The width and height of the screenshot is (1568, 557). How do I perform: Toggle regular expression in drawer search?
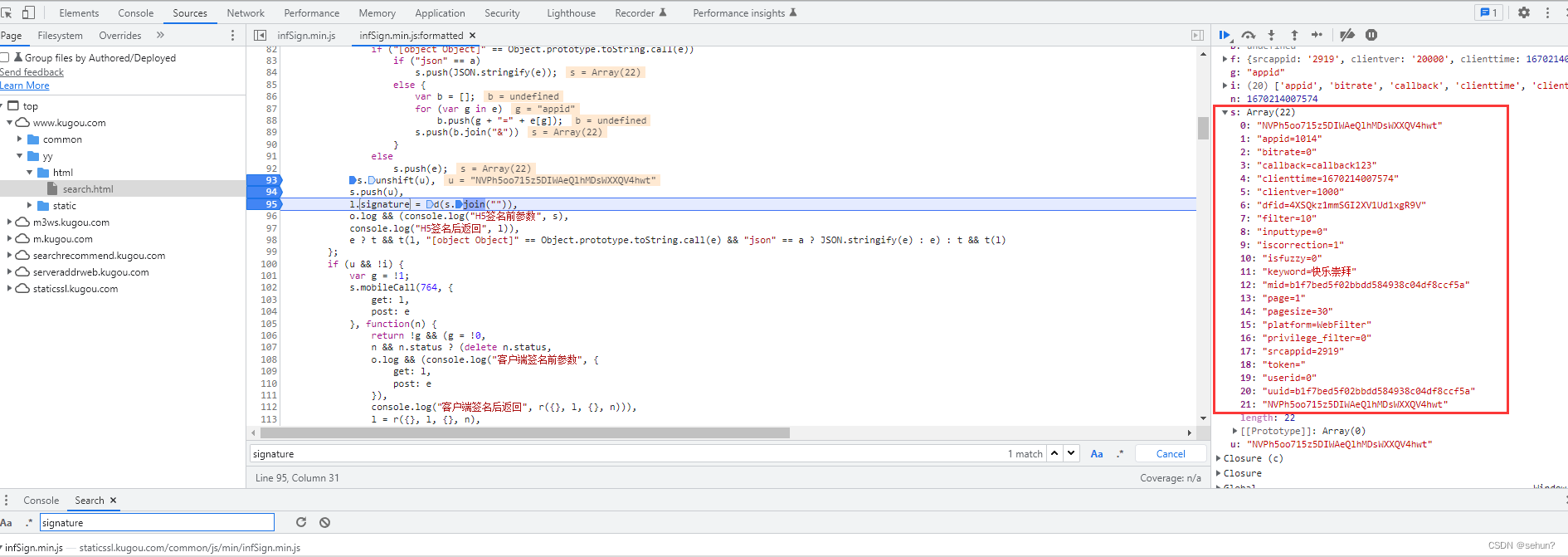point(29,523)
